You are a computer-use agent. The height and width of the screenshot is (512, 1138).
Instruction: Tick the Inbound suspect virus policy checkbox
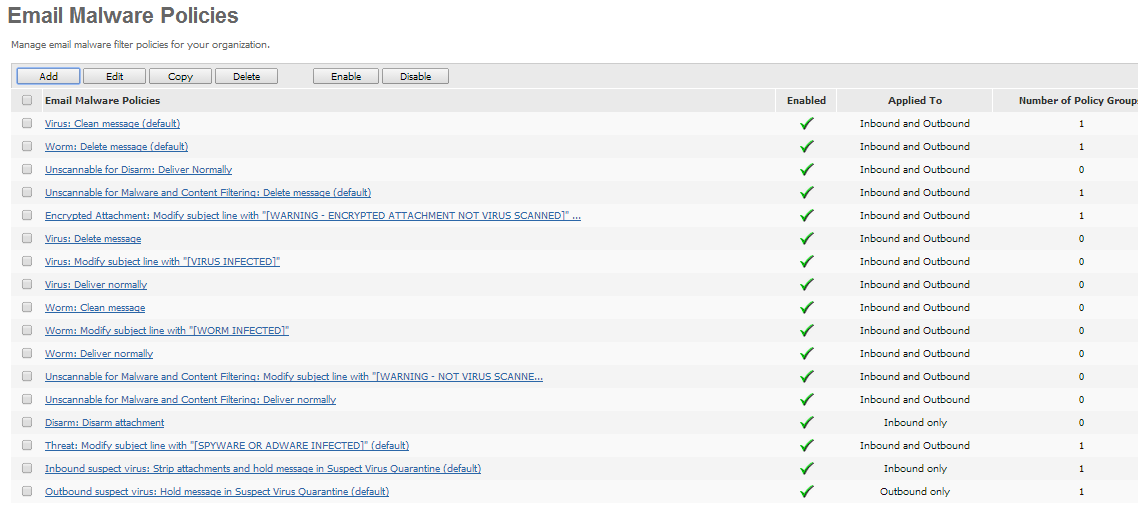click(27, 469)
